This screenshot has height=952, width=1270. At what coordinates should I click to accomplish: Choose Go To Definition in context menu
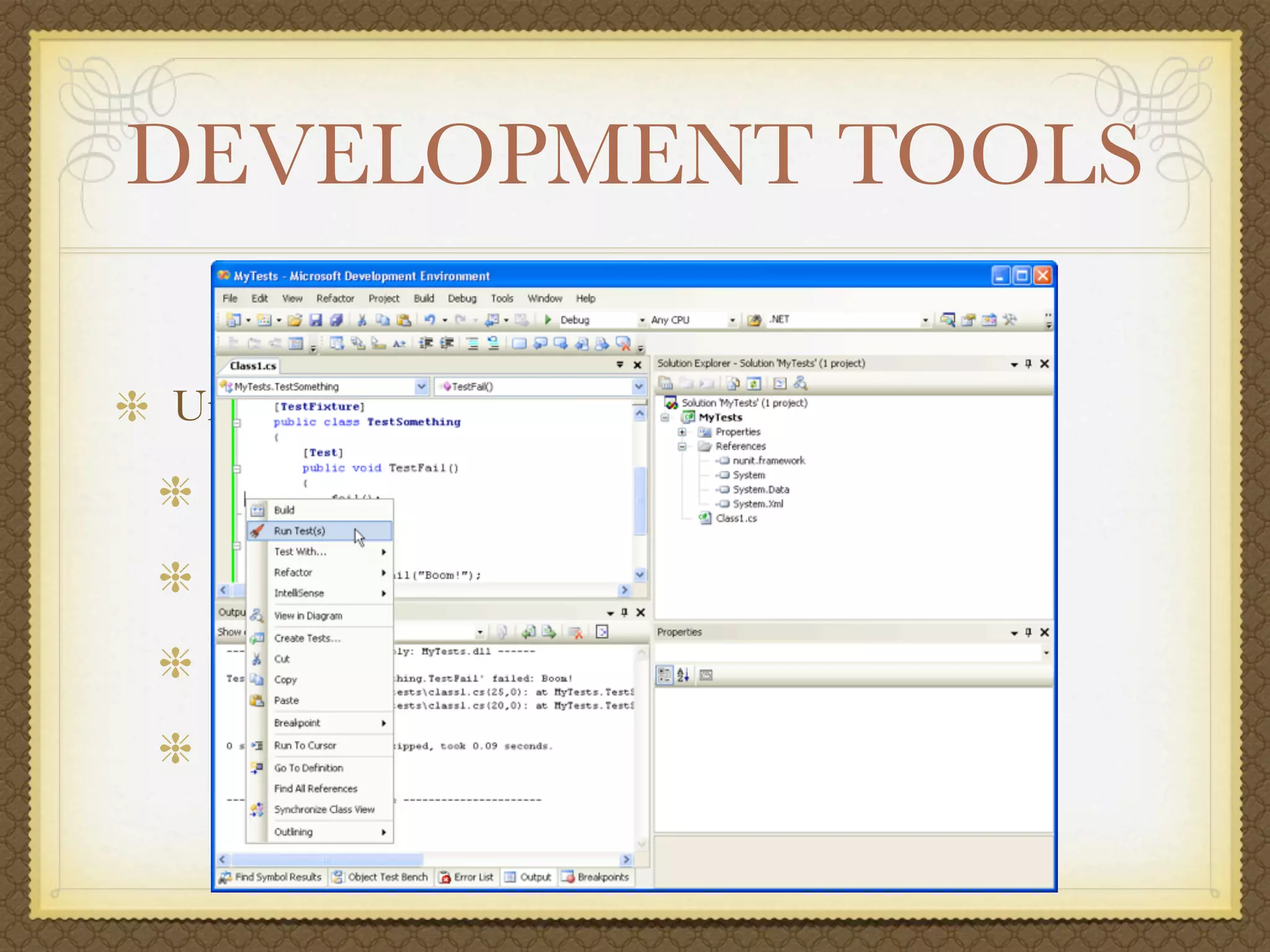tap(320, 768)
